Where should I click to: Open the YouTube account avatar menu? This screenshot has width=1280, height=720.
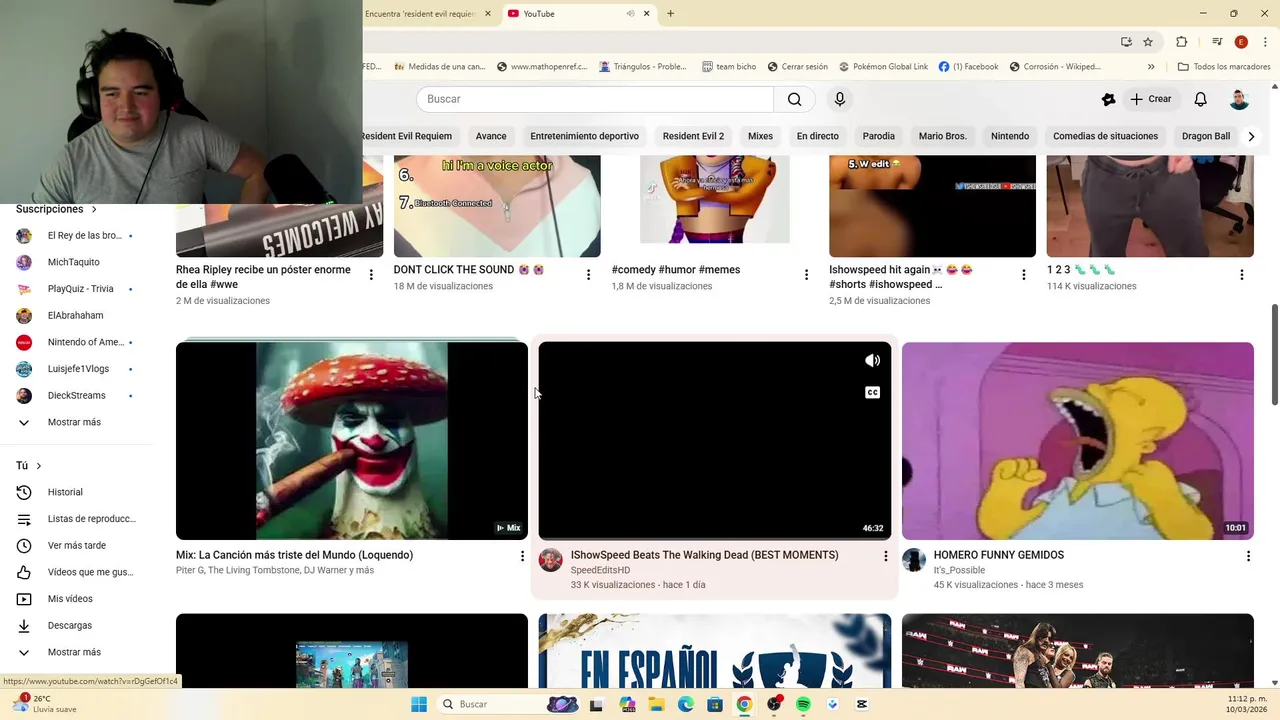coord(1239,99)
